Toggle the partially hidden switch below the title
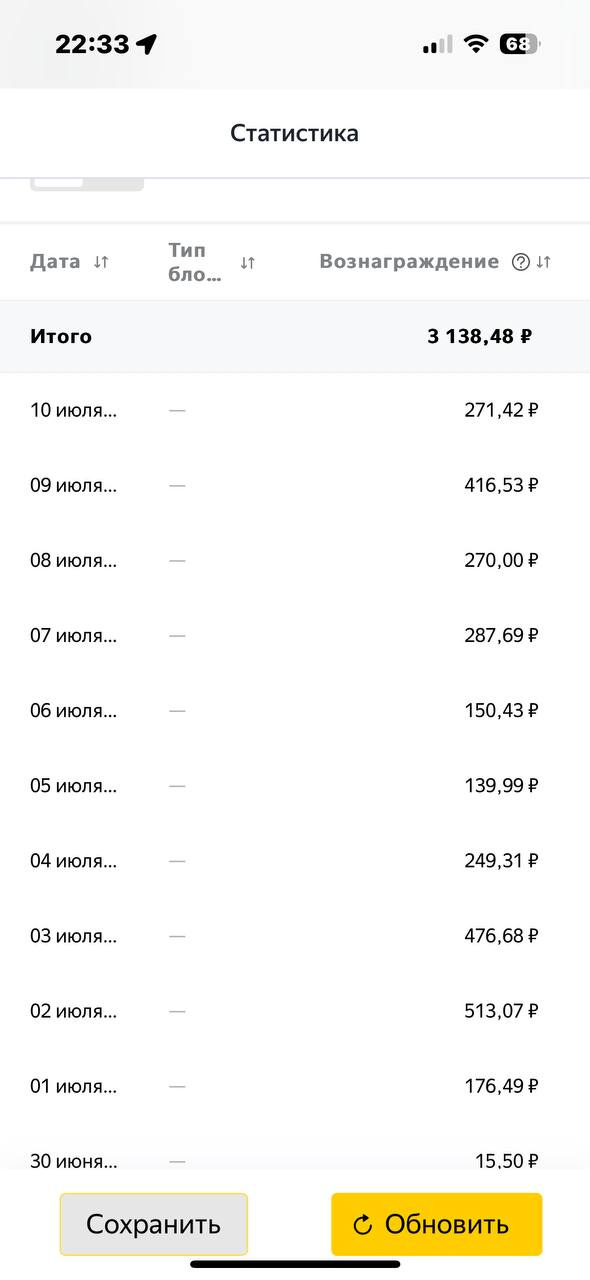 pyautogui.click(x=87, y=185)
